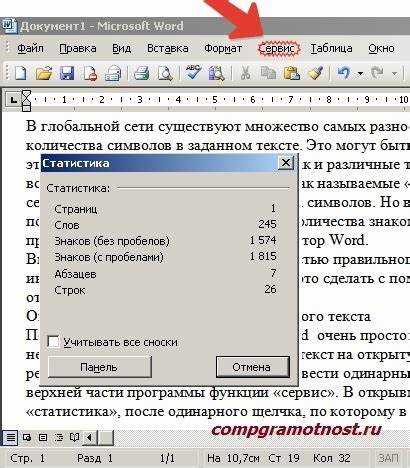
Task: Click the Слов count value 245
Action: click(267, 224)
